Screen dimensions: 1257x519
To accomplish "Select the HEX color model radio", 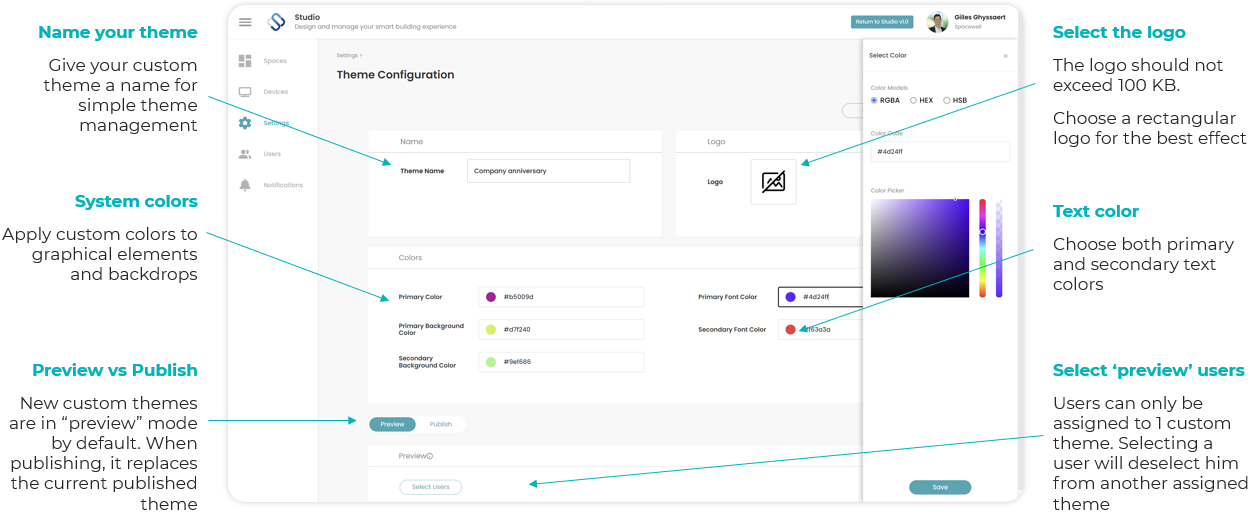I will [913, 100].
